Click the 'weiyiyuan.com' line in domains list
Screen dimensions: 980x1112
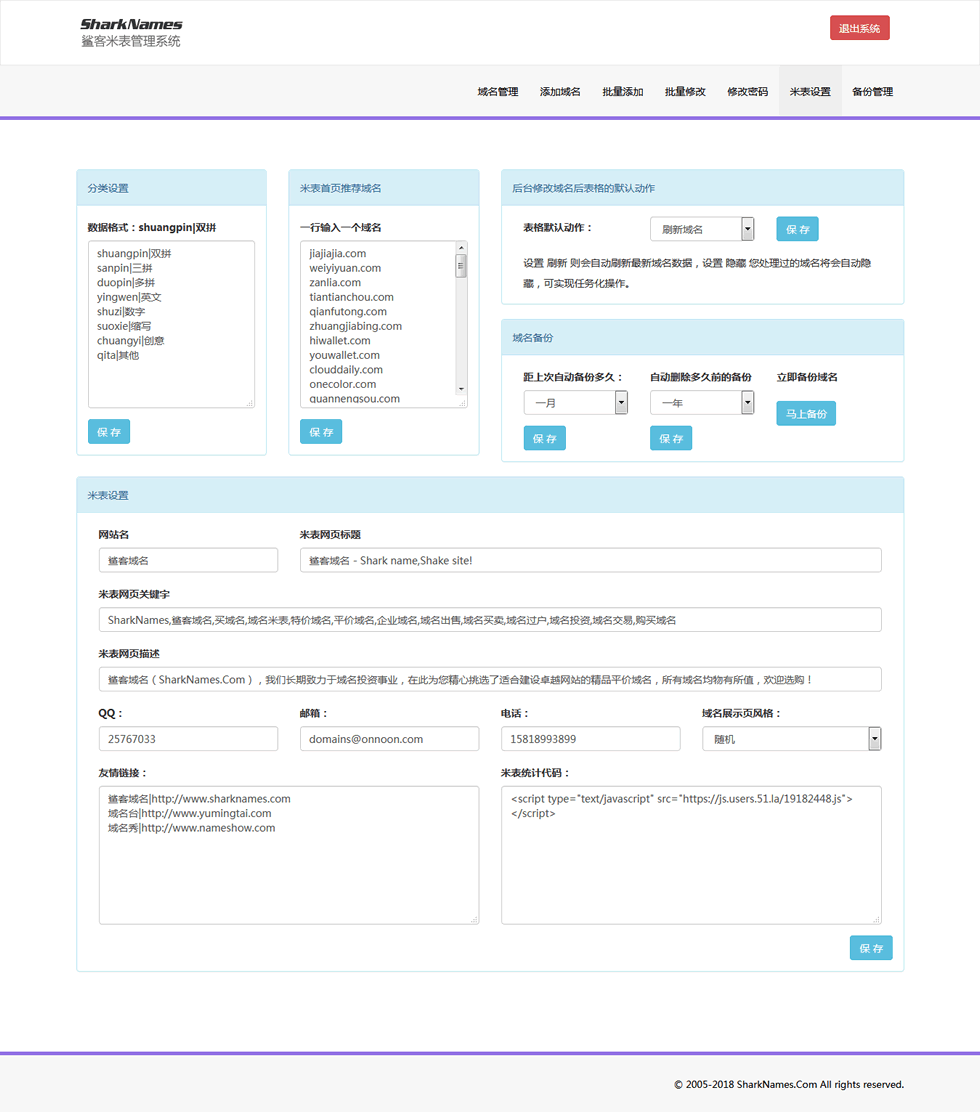point(345,268)
